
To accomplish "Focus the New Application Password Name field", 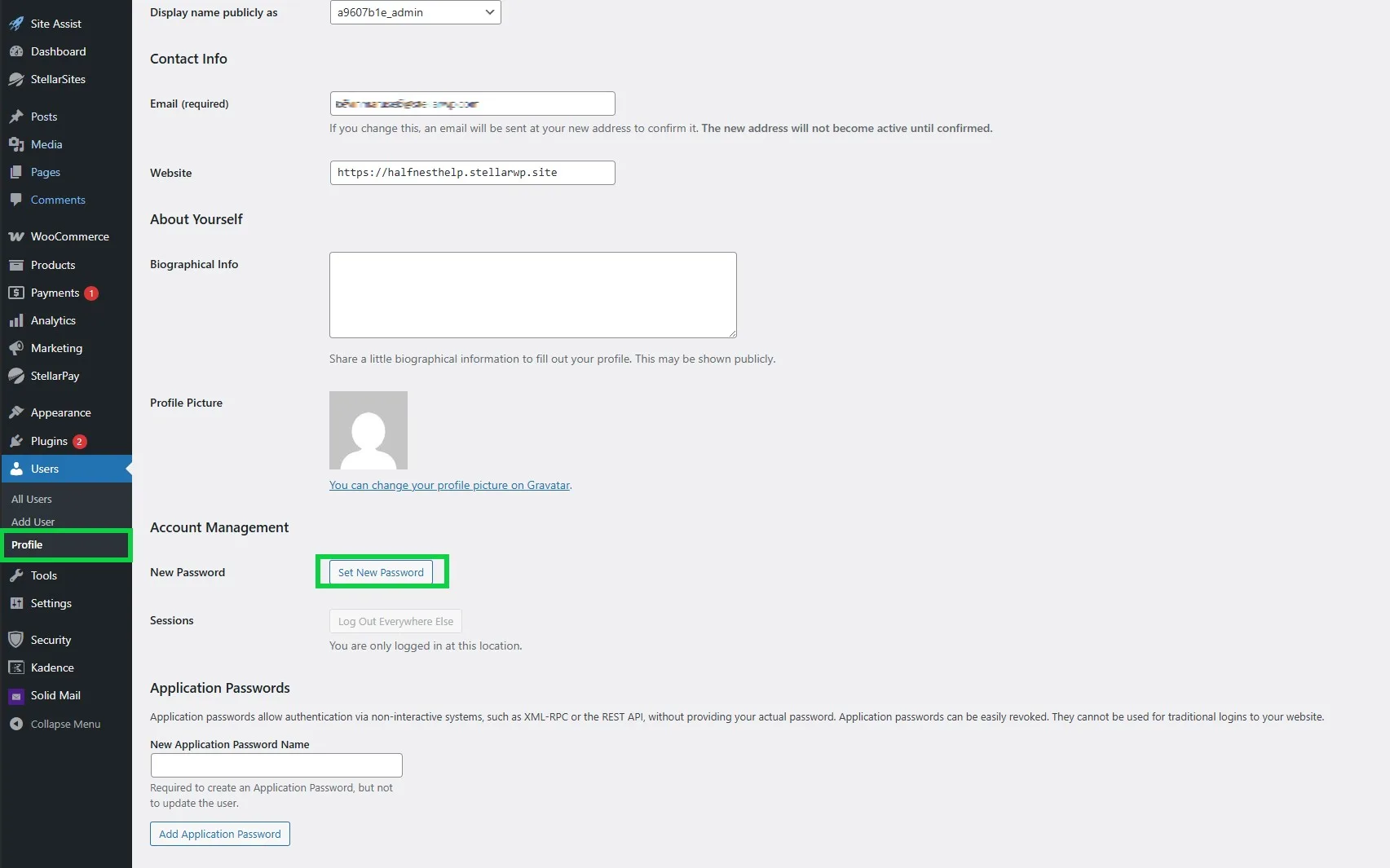I will point(276,764).
